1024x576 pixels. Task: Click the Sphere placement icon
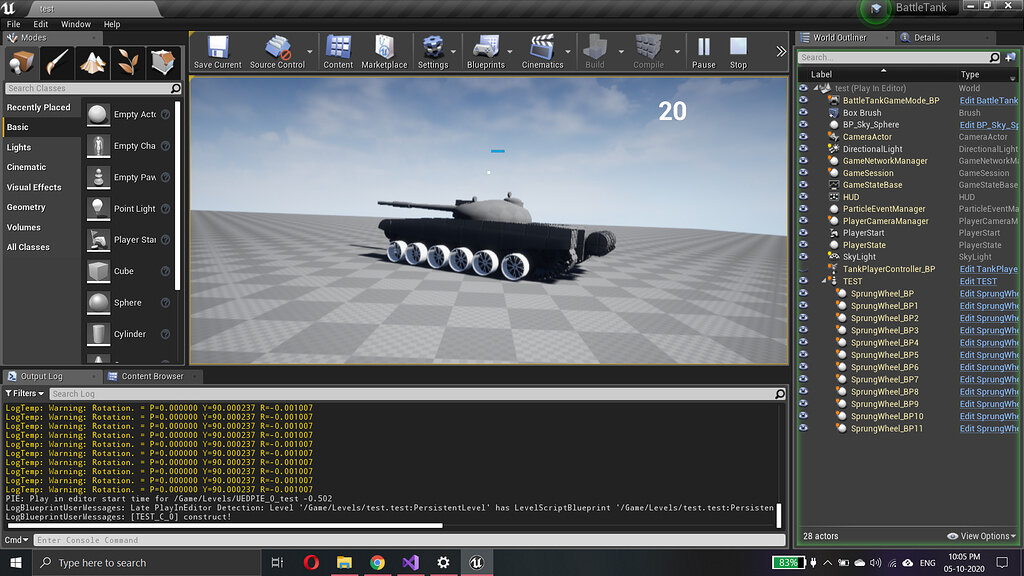98,302
